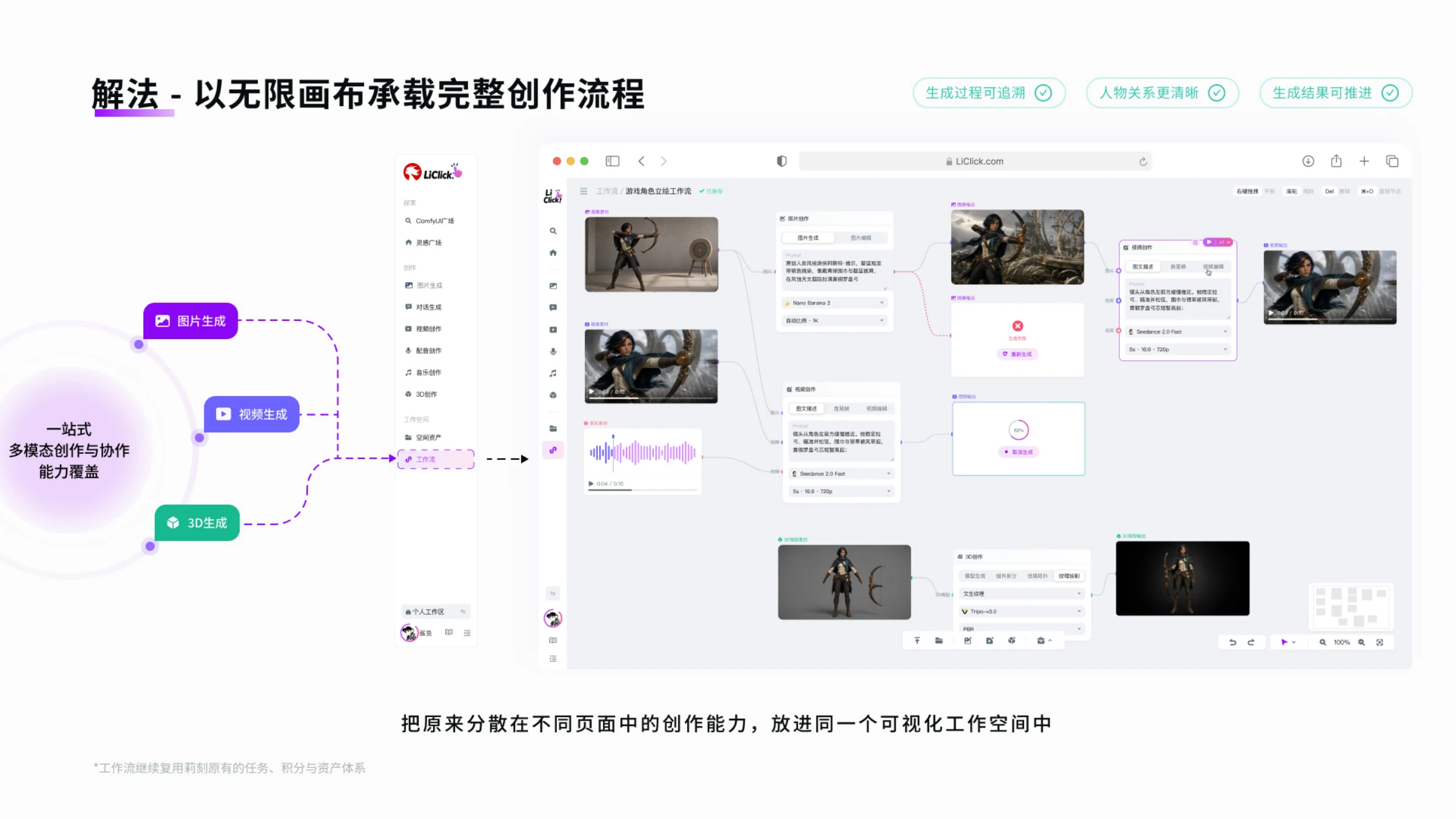Open folder assets icon in collapsed sidebar

click(x=553, y=428)
